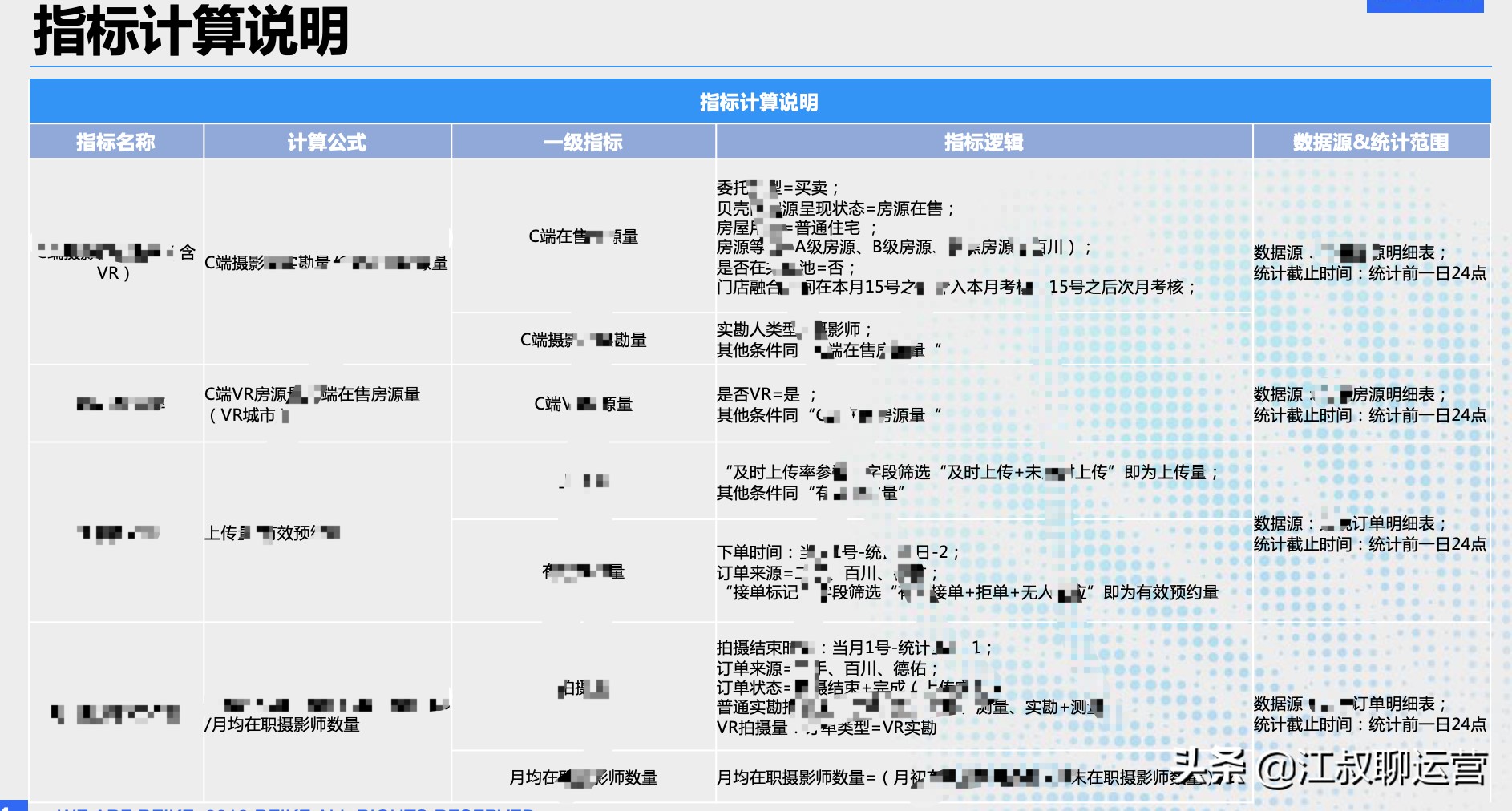Click the logic line ending 池=否;
This screenshot has width=1512, height=811.
point(786,268)
